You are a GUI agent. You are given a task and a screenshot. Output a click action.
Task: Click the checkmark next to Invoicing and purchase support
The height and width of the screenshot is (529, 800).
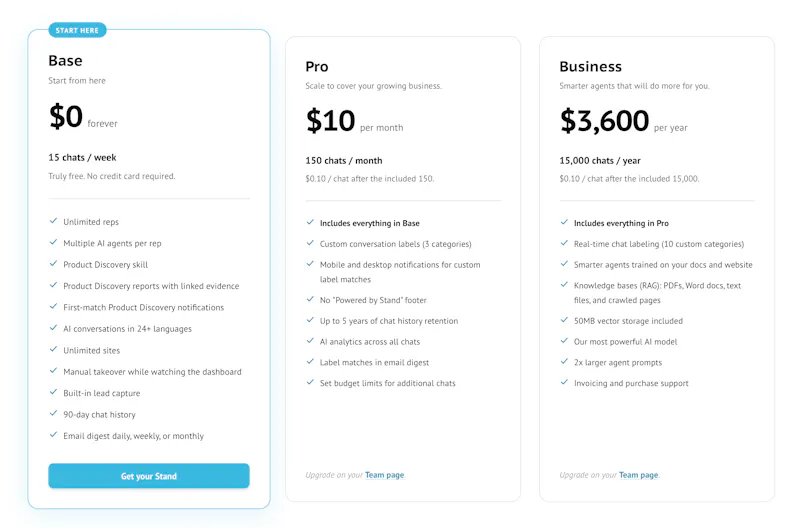(564, 382)
